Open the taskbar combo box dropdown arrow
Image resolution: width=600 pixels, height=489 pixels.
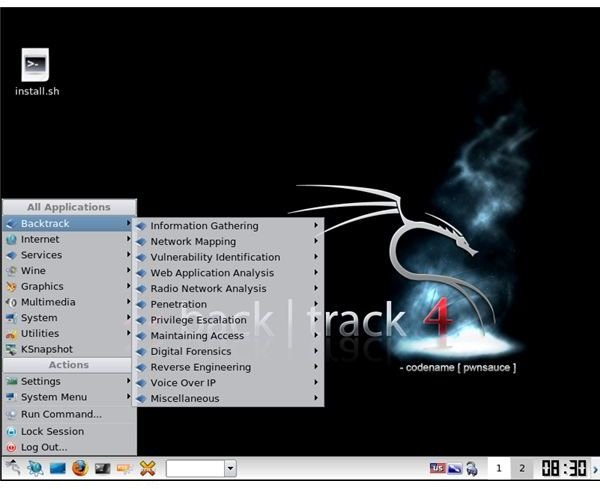pos(230,468)
